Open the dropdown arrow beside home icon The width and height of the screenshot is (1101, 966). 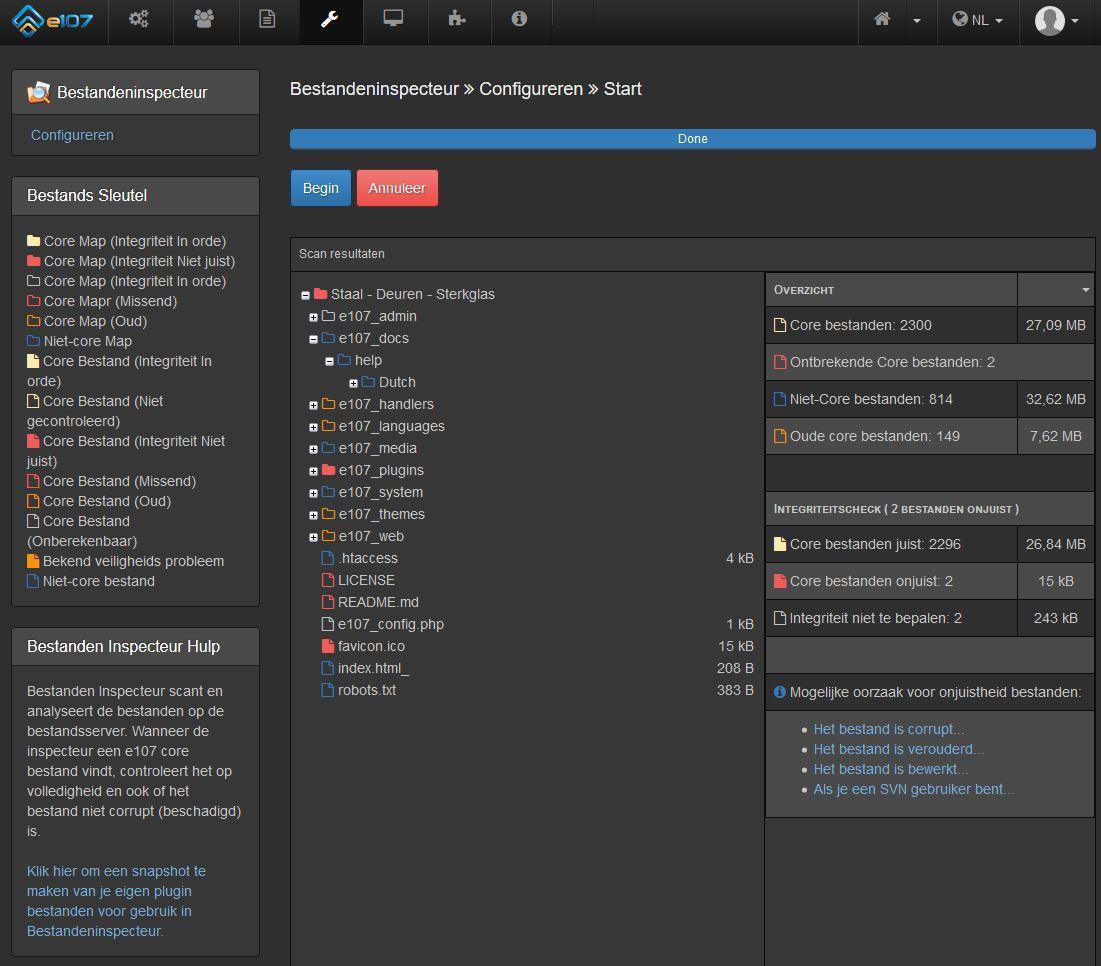tap(917, 21)
